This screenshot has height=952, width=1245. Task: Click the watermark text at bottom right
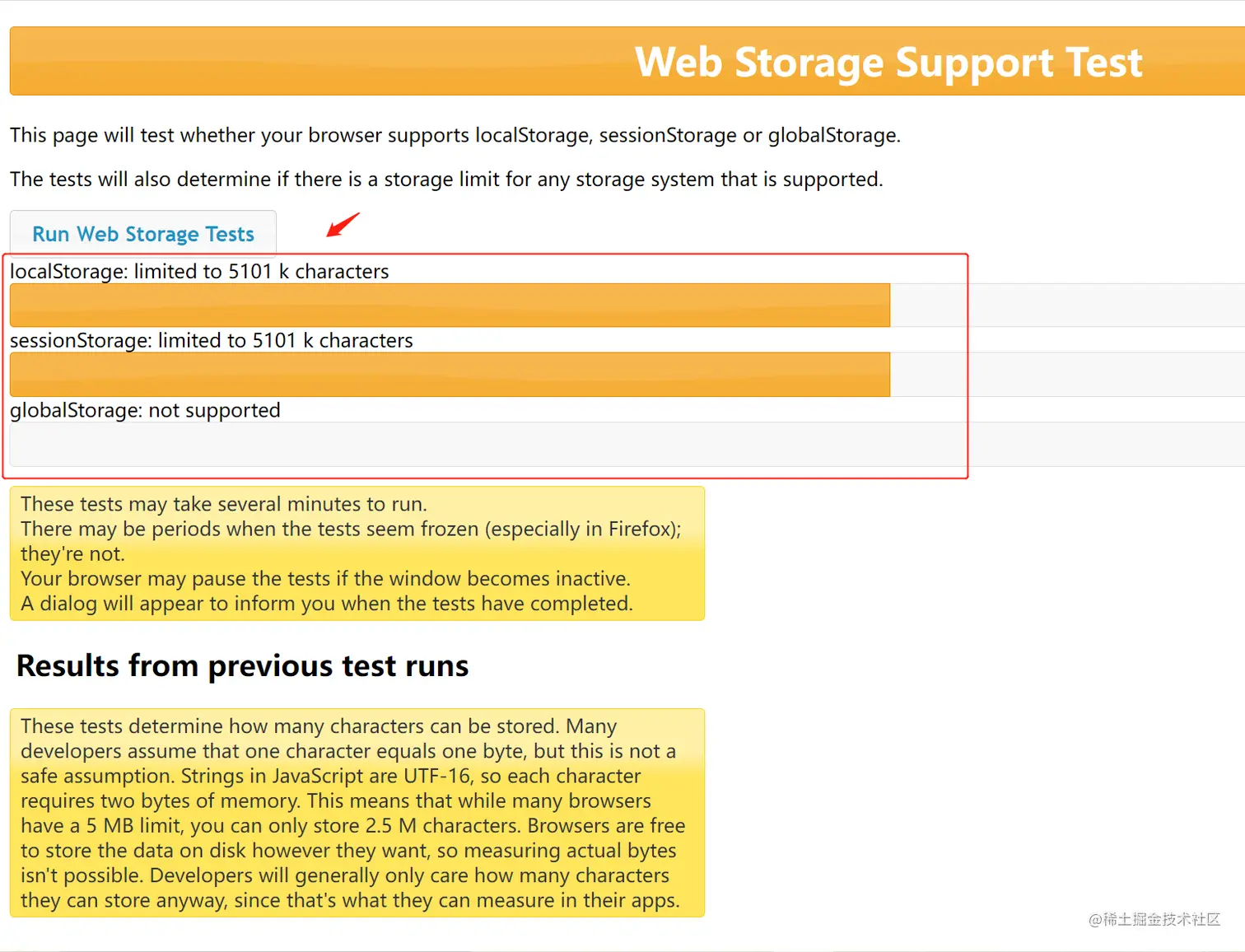point(1154,919)
